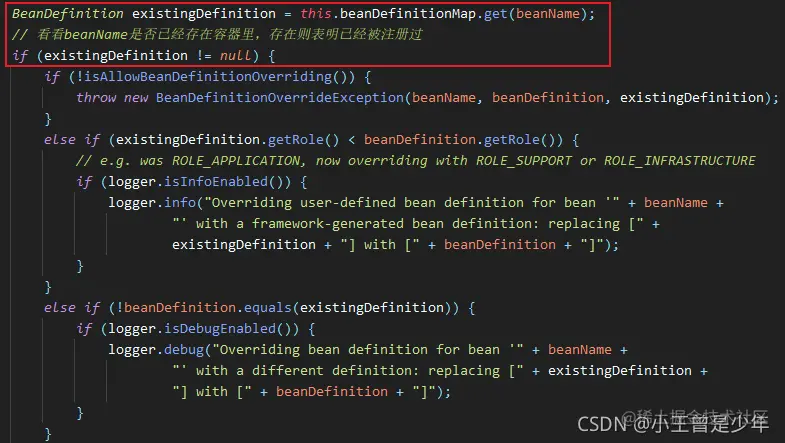Click the BeanDefinition type on first line

pos(68,14)
